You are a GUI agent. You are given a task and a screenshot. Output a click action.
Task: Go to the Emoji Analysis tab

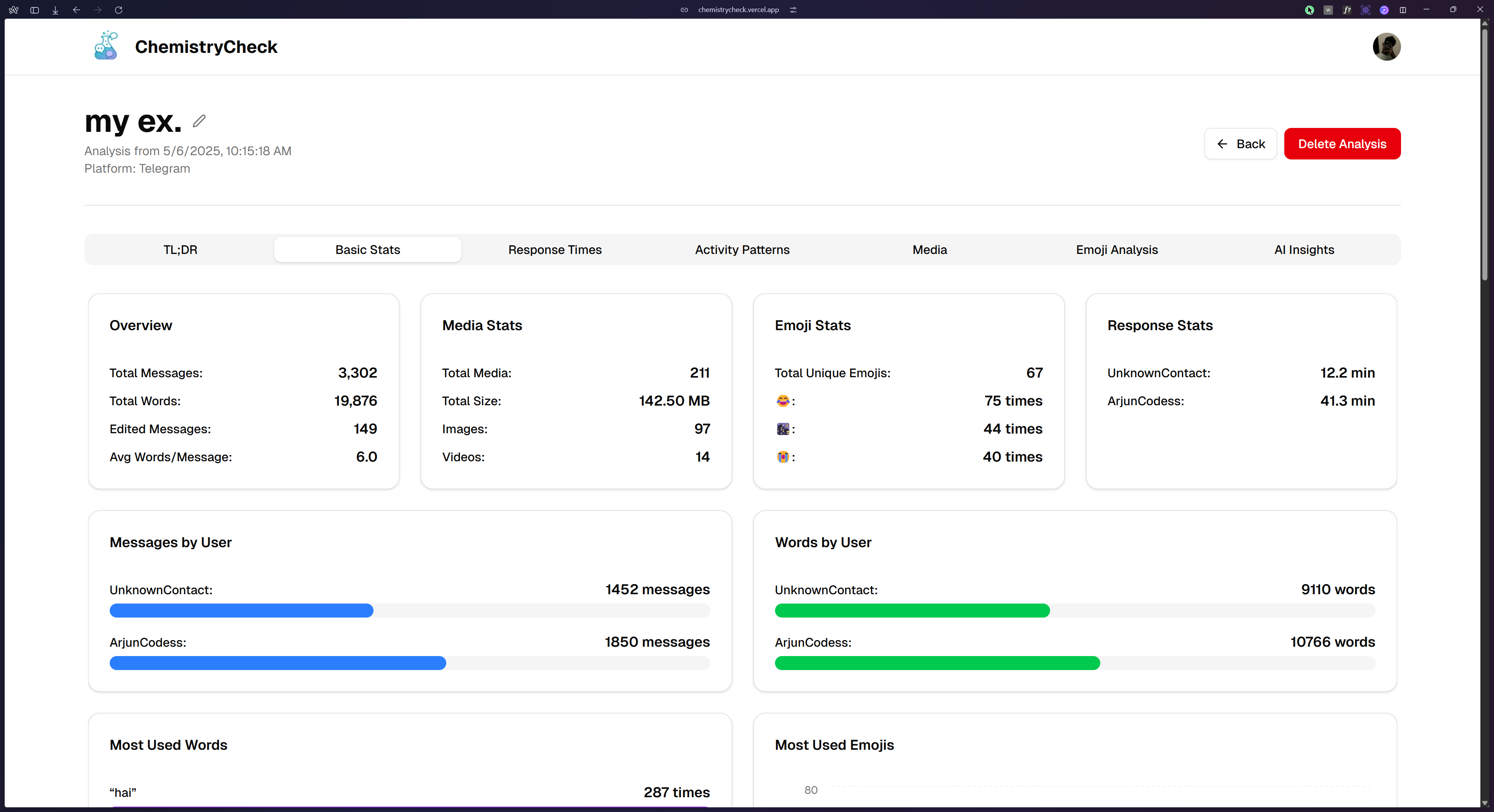click(x=1117, y=249)
